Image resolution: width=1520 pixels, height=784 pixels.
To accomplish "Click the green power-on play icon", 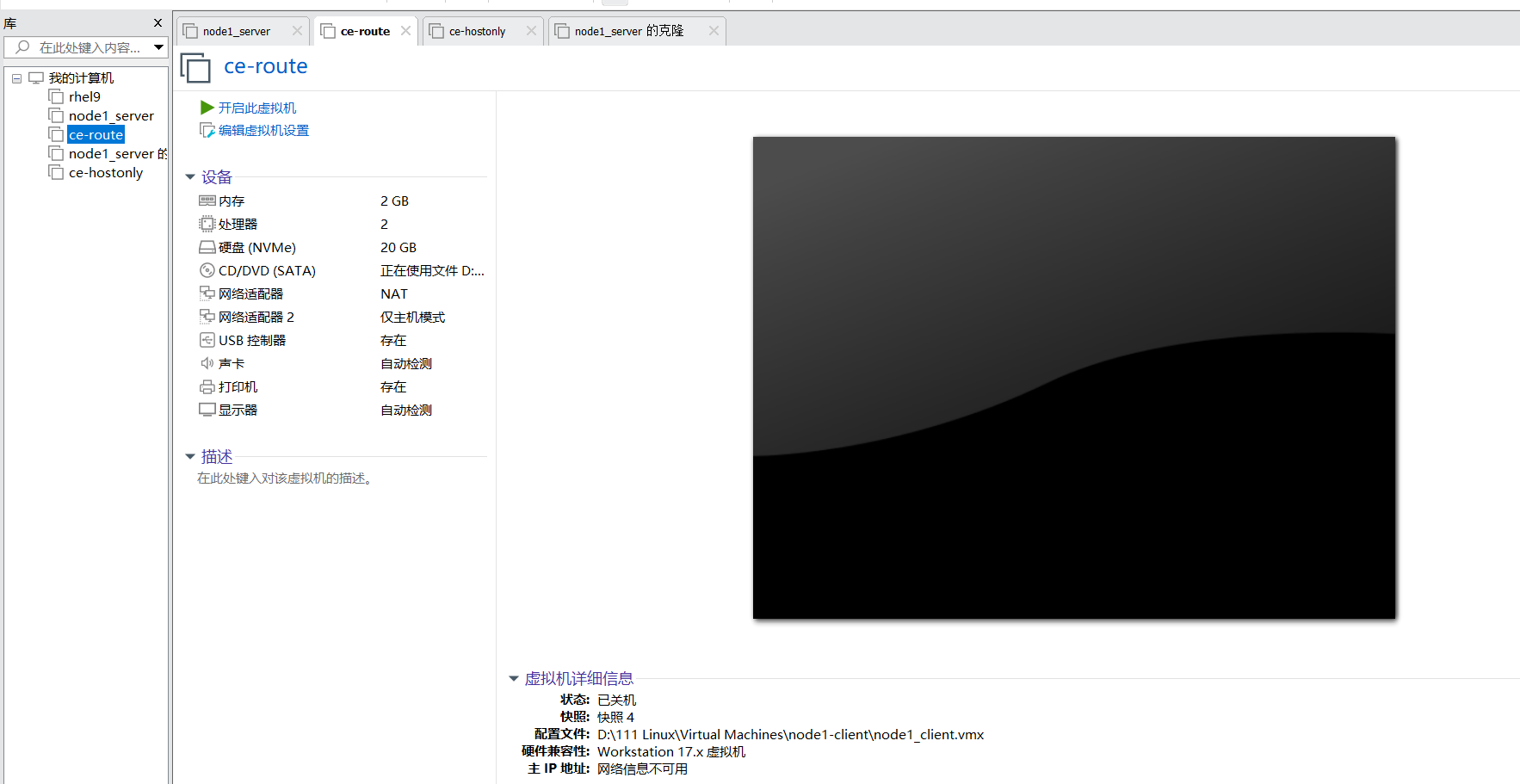I will (207, 108).
